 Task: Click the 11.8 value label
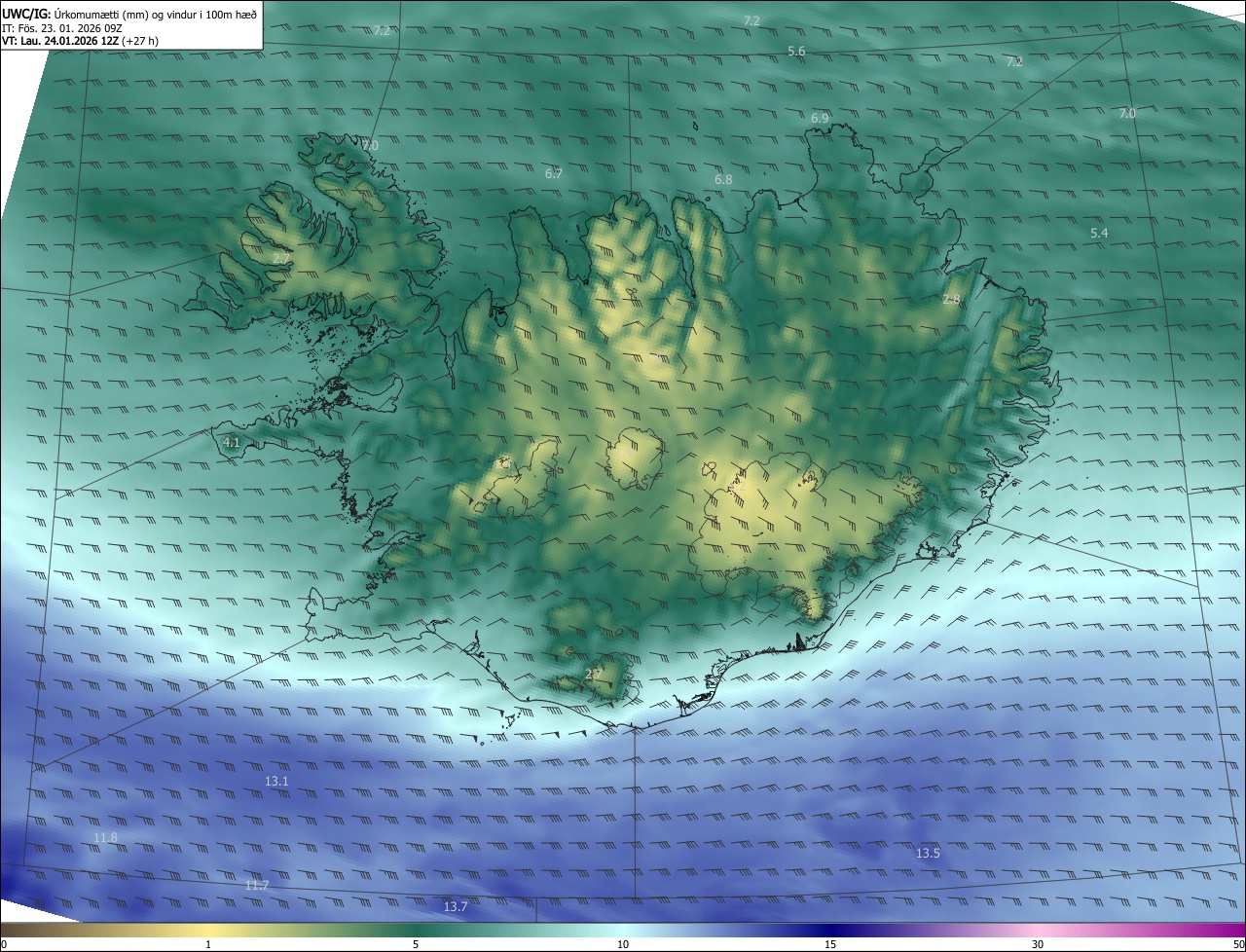coord(105,837)
